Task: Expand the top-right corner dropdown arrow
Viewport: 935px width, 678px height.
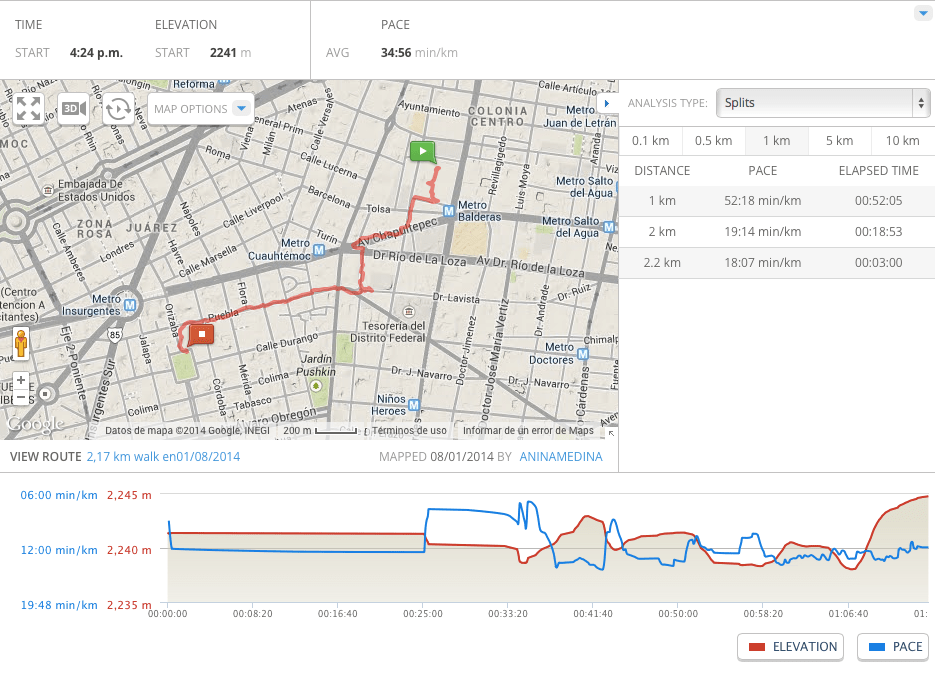Action: (x=922, y=13)
